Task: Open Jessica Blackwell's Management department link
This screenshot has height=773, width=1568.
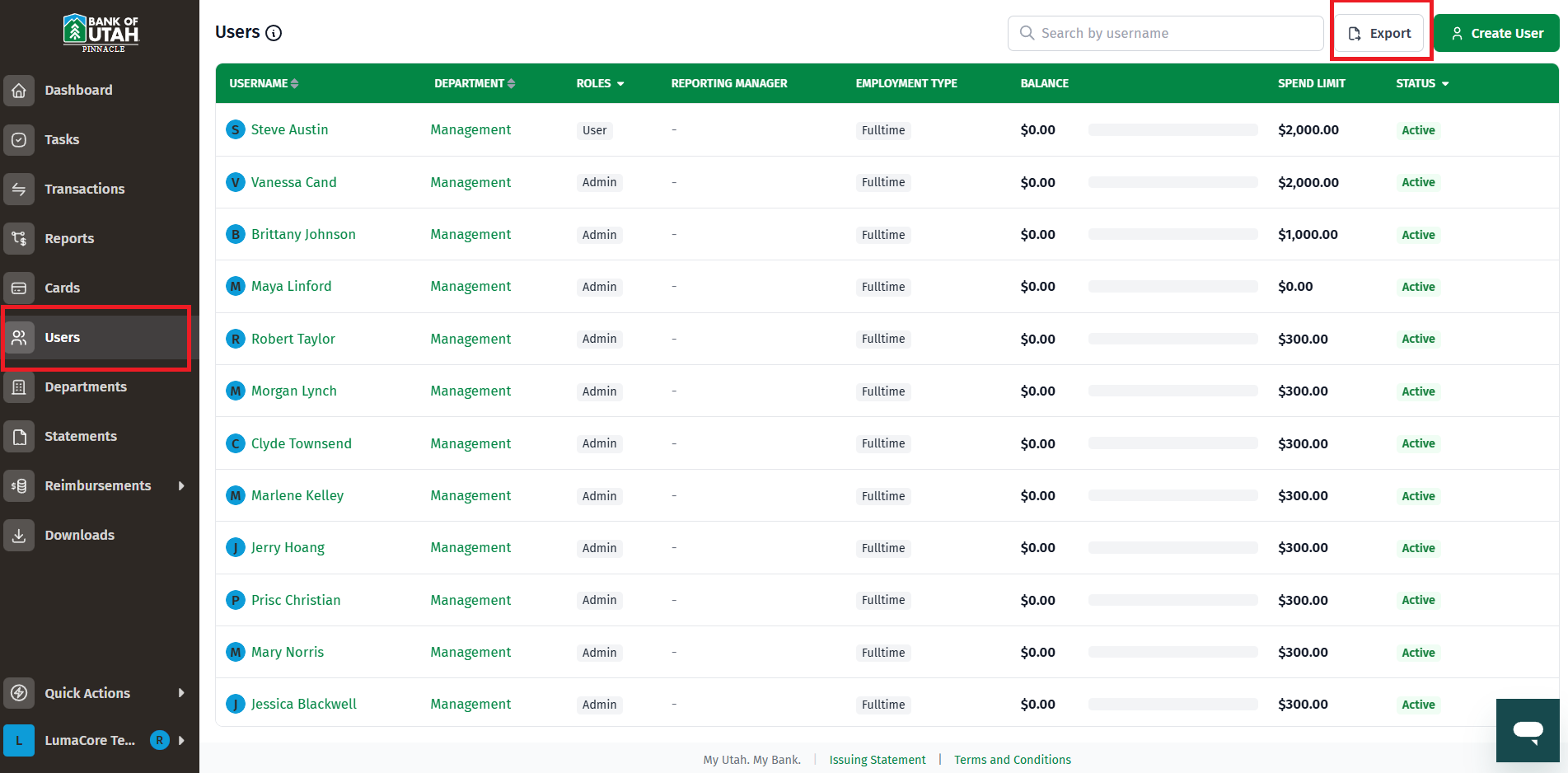Action: (470, 704)
